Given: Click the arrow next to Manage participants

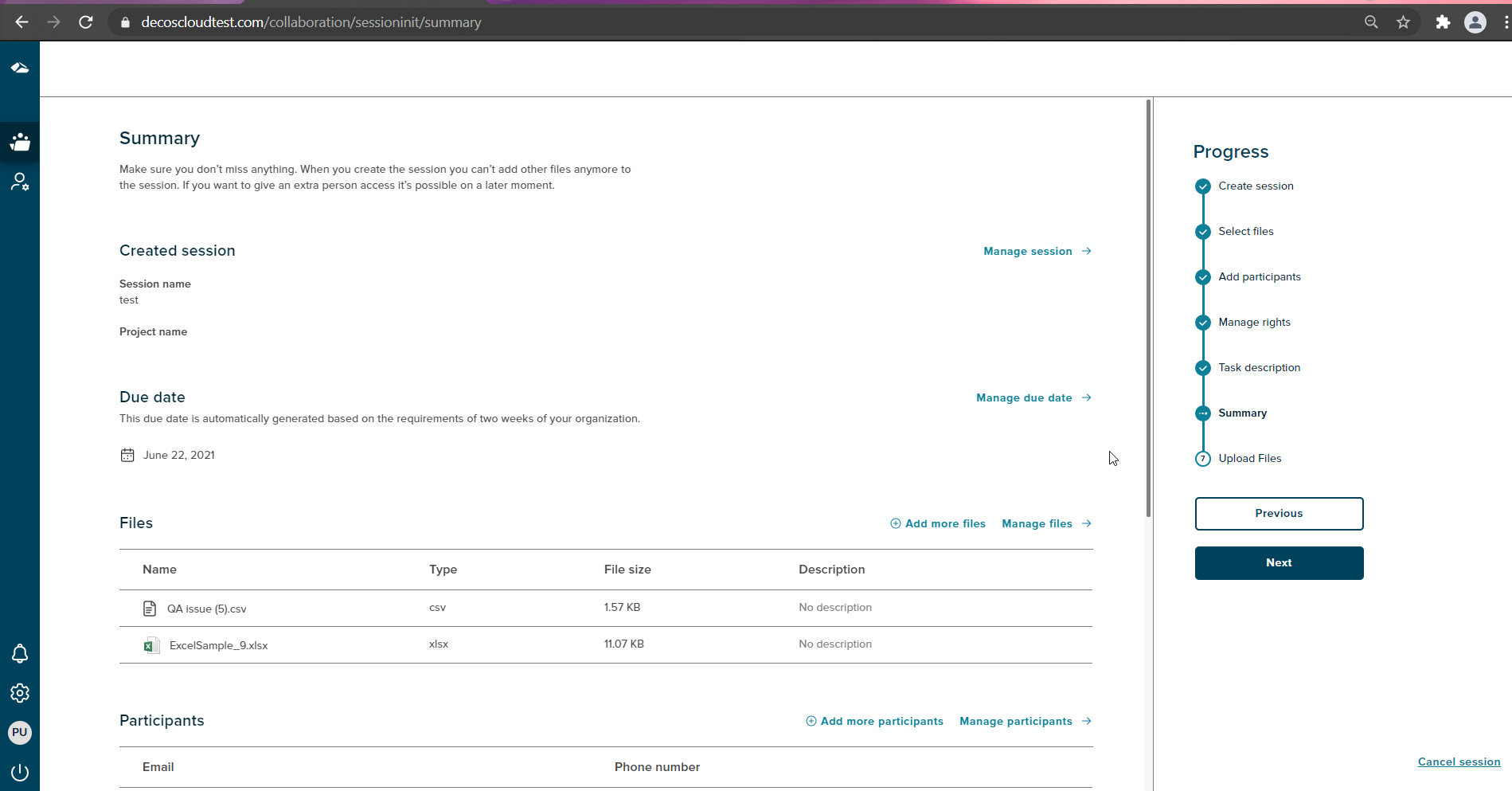Looking at the screenshot, I should click(1087, 721).
